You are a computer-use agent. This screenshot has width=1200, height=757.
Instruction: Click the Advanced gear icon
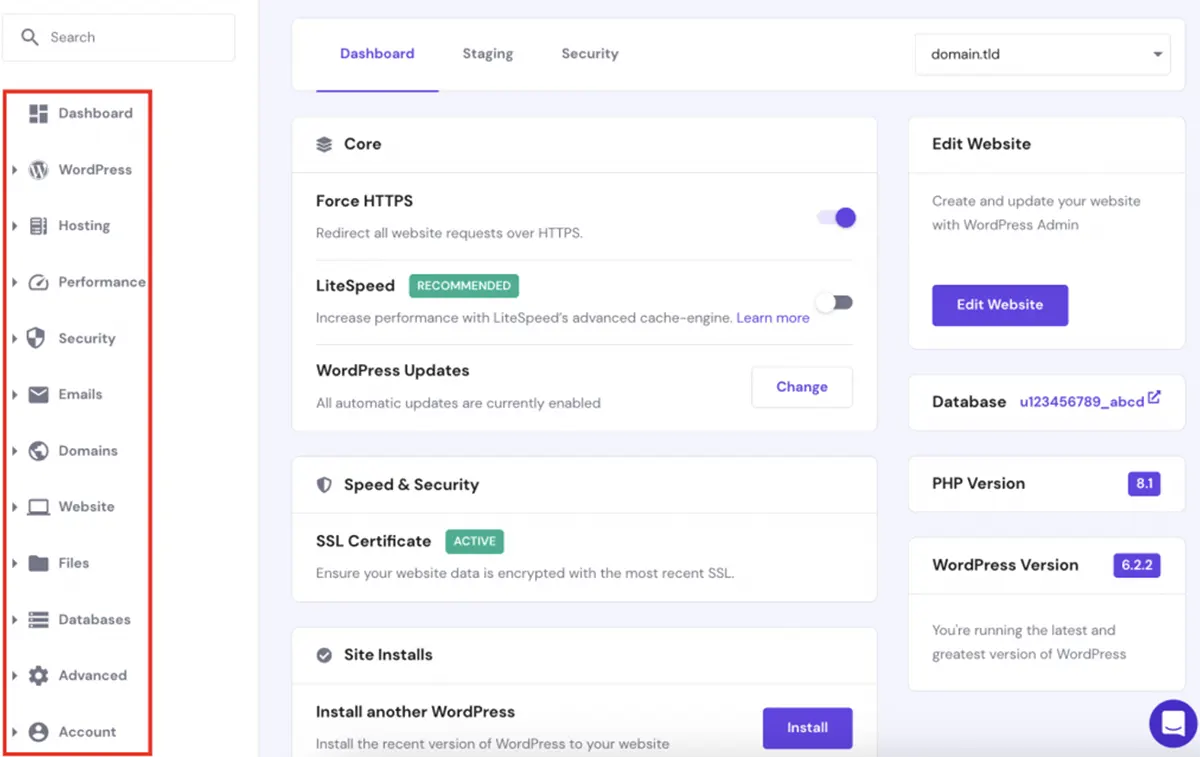pyautogui.click(x=38, y=676)
